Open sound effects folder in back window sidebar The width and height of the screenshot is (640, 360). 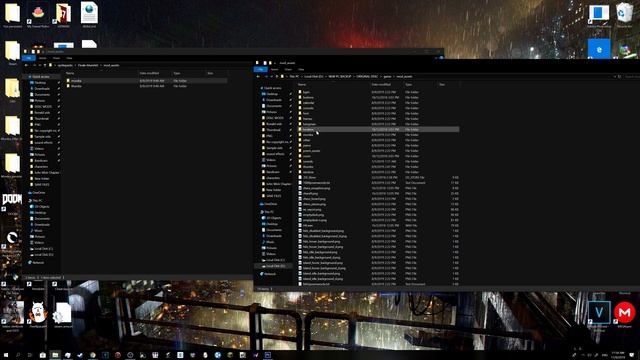pyautogui.click(x=43, y=142)
